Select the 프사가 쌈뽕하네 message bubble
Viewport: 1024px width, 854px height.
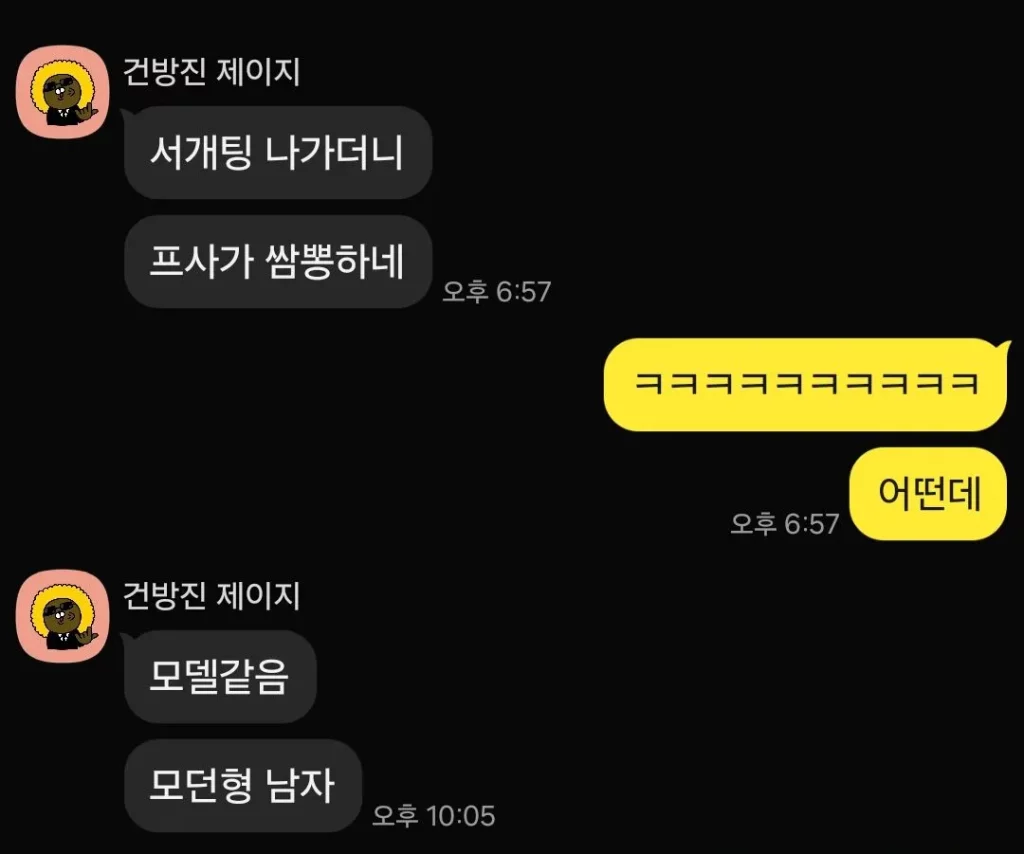point(278,262)
